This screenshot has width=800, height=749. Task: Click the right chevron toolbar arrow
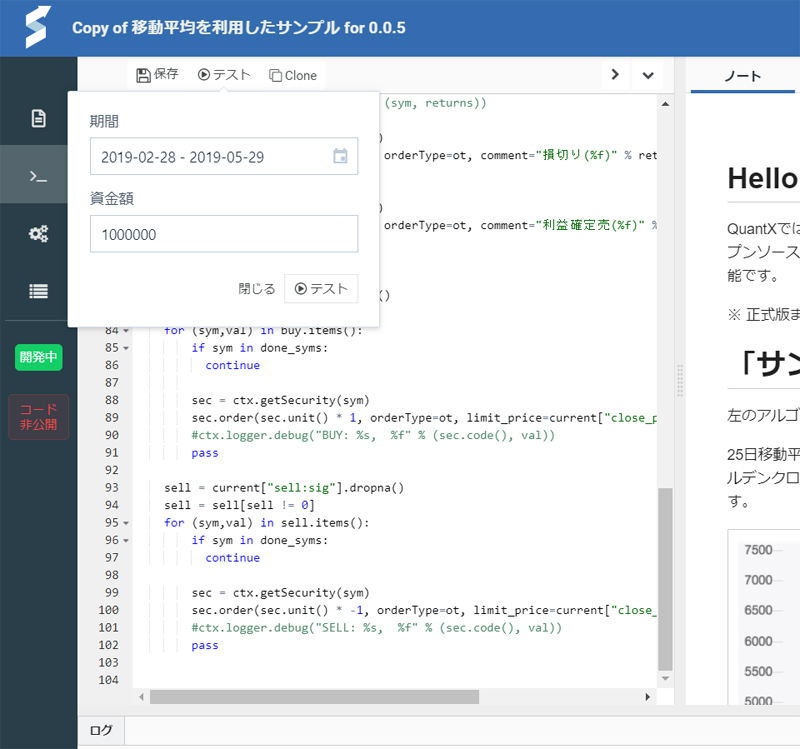[615, 75]
